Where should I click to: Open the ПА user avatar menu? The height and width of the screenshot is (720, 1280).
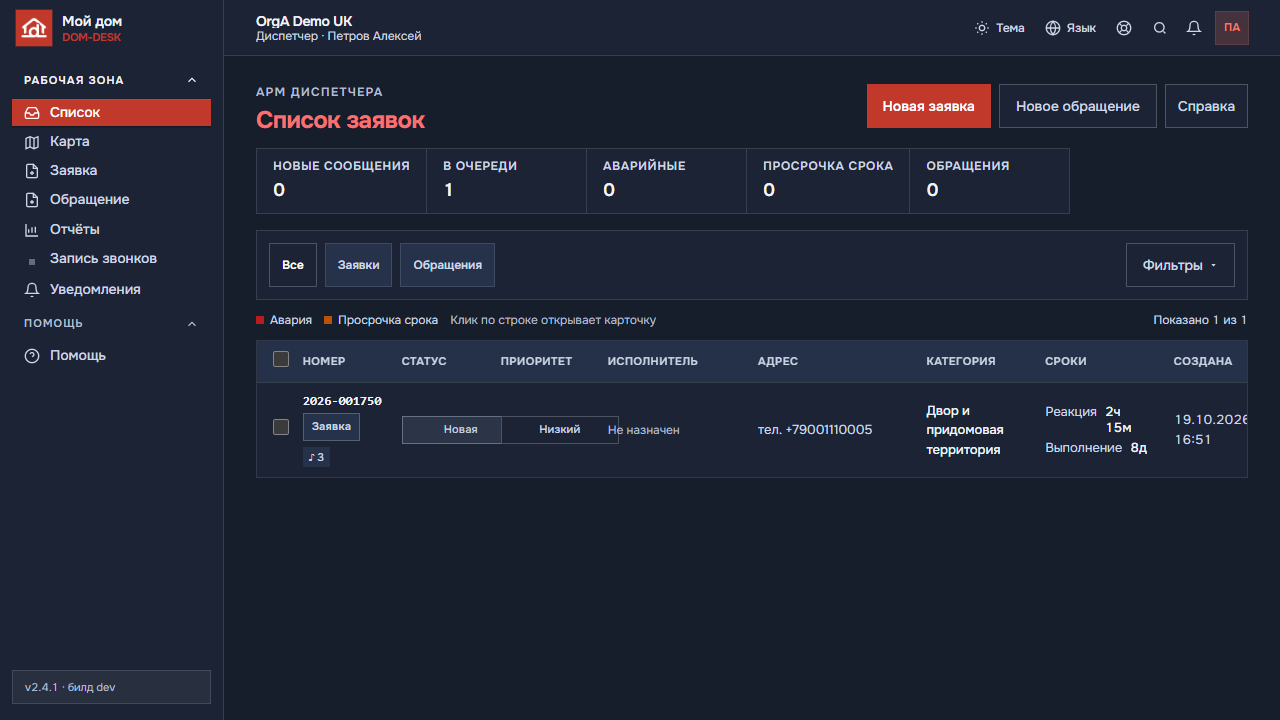tap(1232, 28)
